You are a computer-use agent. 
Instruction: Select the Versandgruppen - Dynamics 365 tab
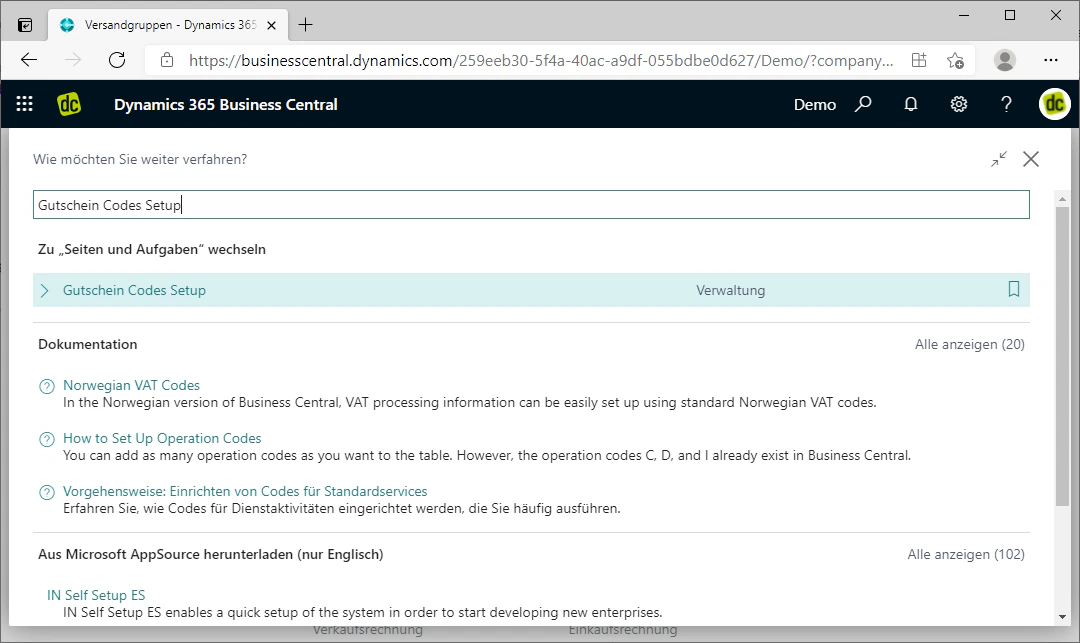(x=169, y=25)
